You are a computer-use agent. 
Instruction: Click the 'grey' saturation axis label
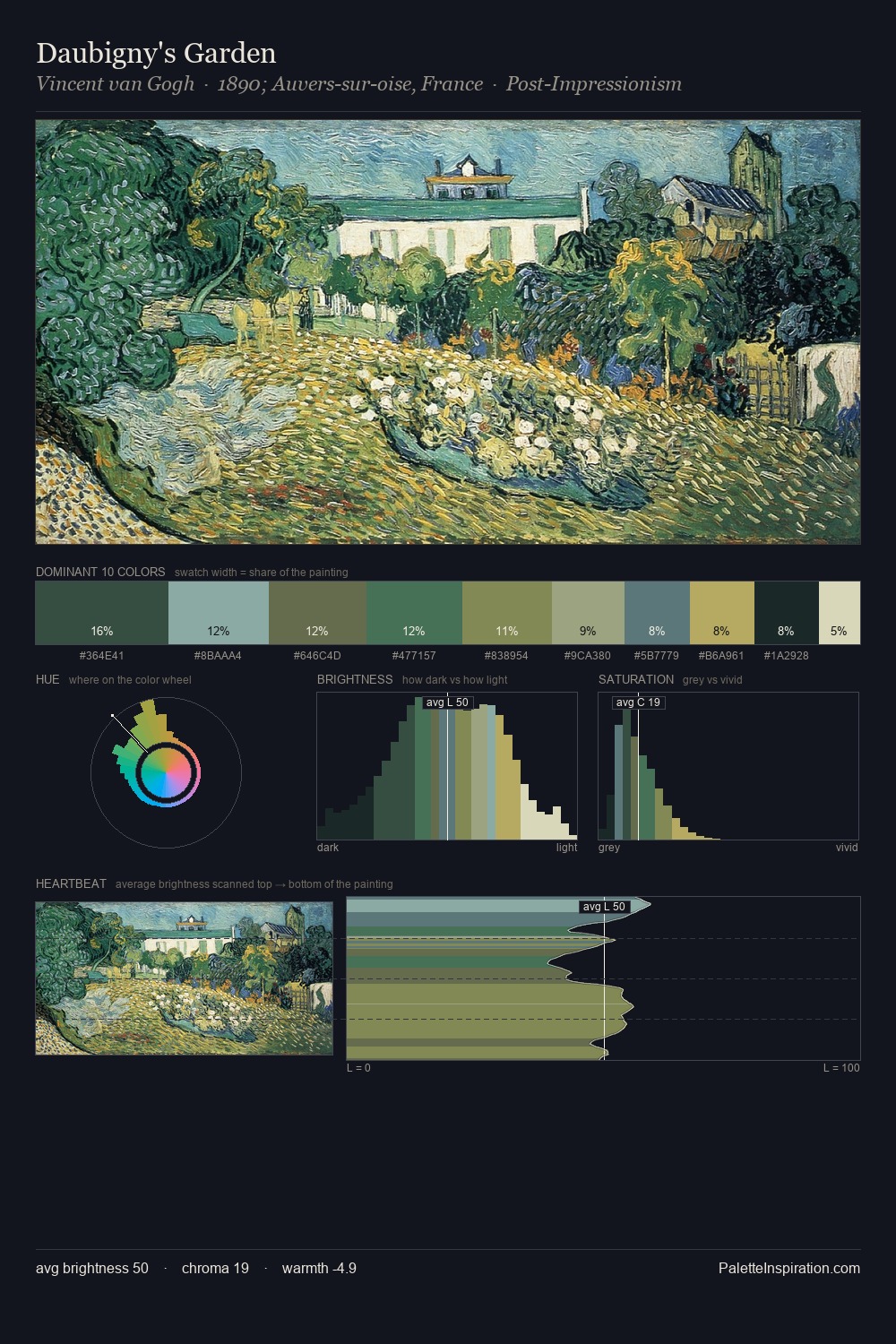pos(609,848)
